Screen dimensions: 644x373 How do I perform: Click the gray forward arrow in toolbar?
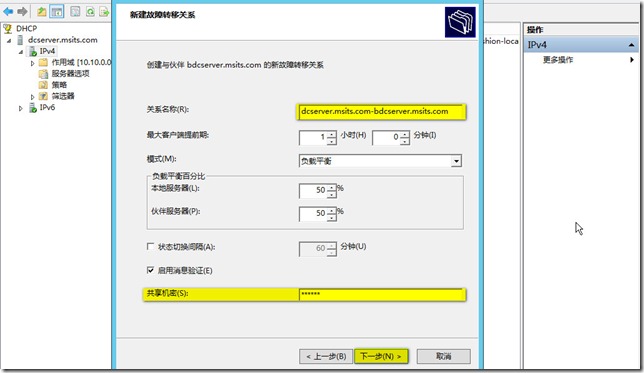pos(23,12)
